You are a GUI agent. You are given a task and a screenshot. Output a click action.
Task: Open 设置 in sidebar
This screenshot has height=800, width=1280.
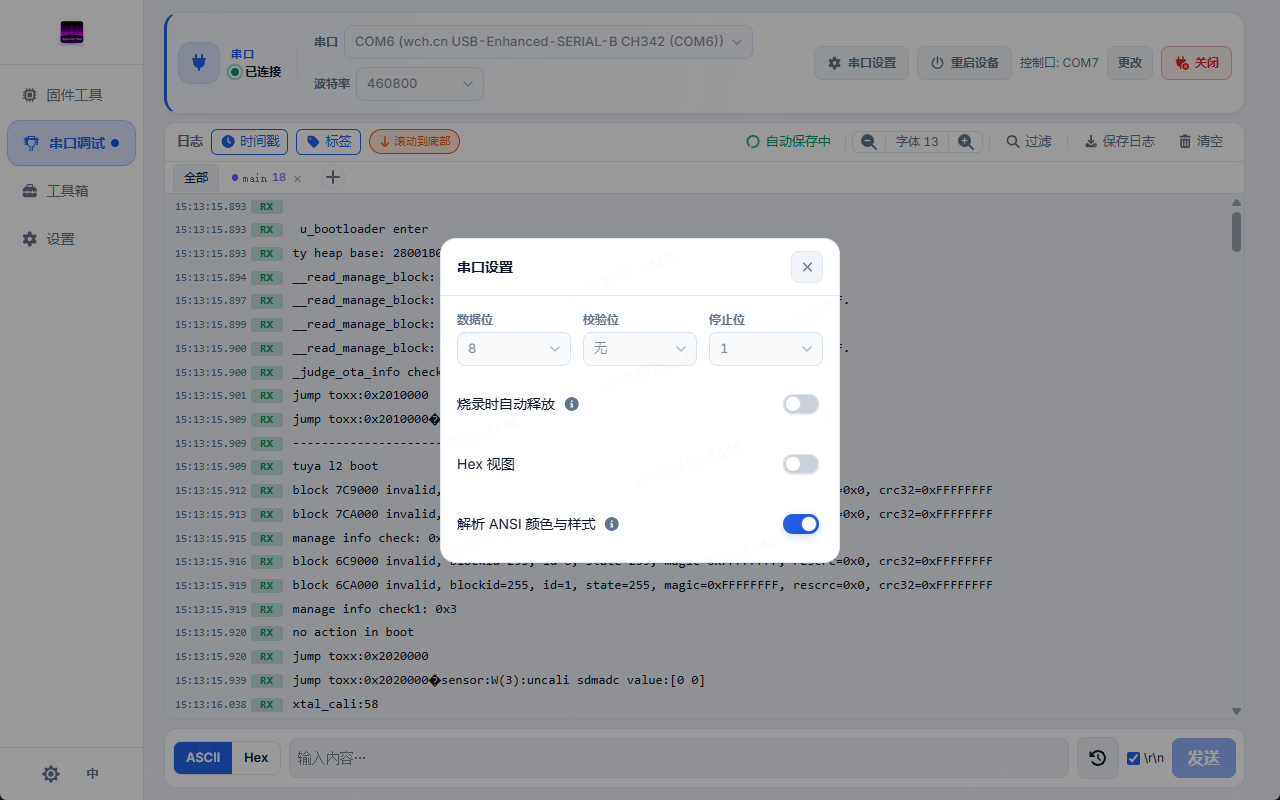click(72, 239)
